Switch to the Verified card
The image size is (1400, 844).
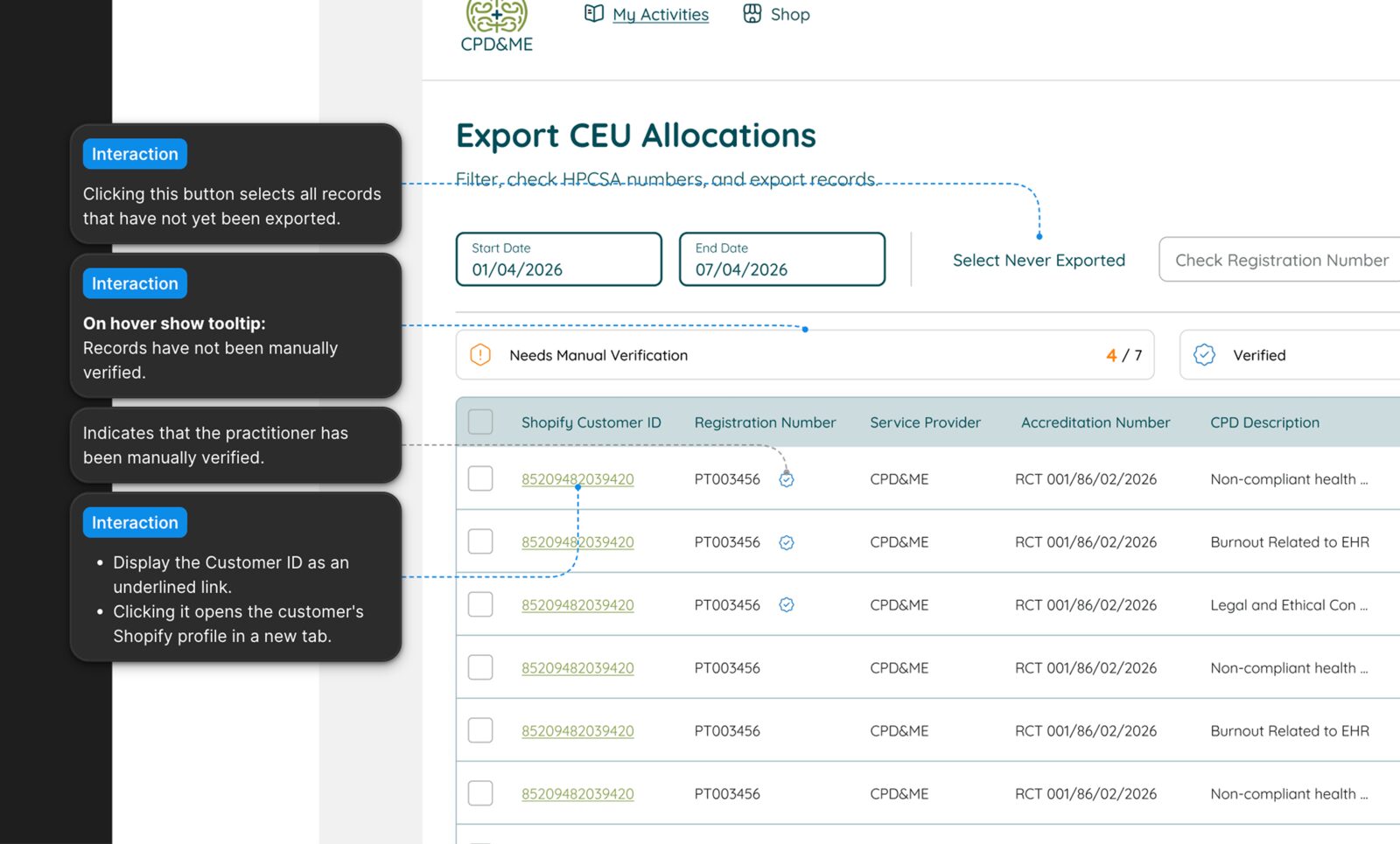coord(1291,355)
